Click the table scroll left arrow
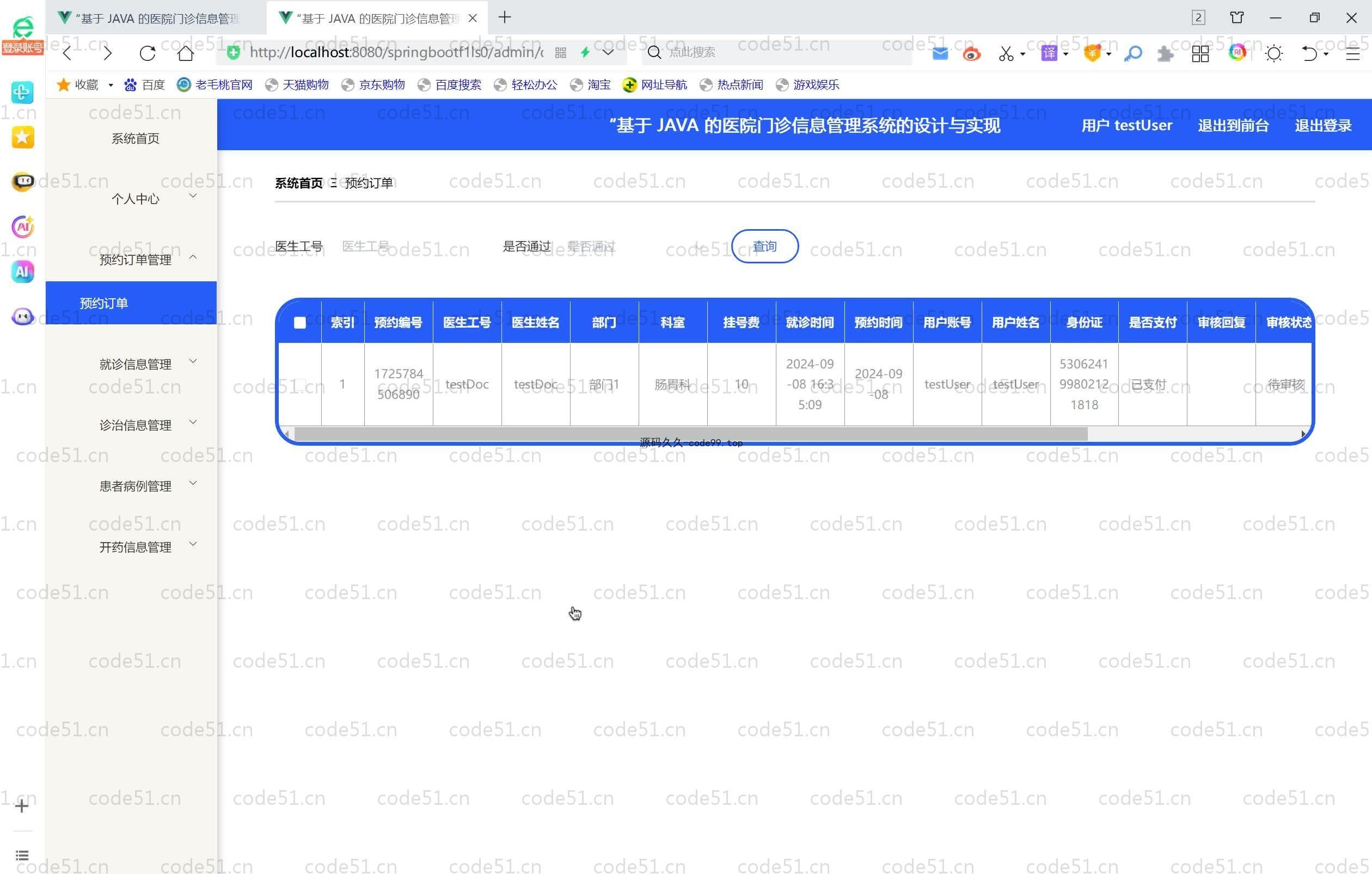Viewport: 1372px width, 874px height. coord(286,434)
